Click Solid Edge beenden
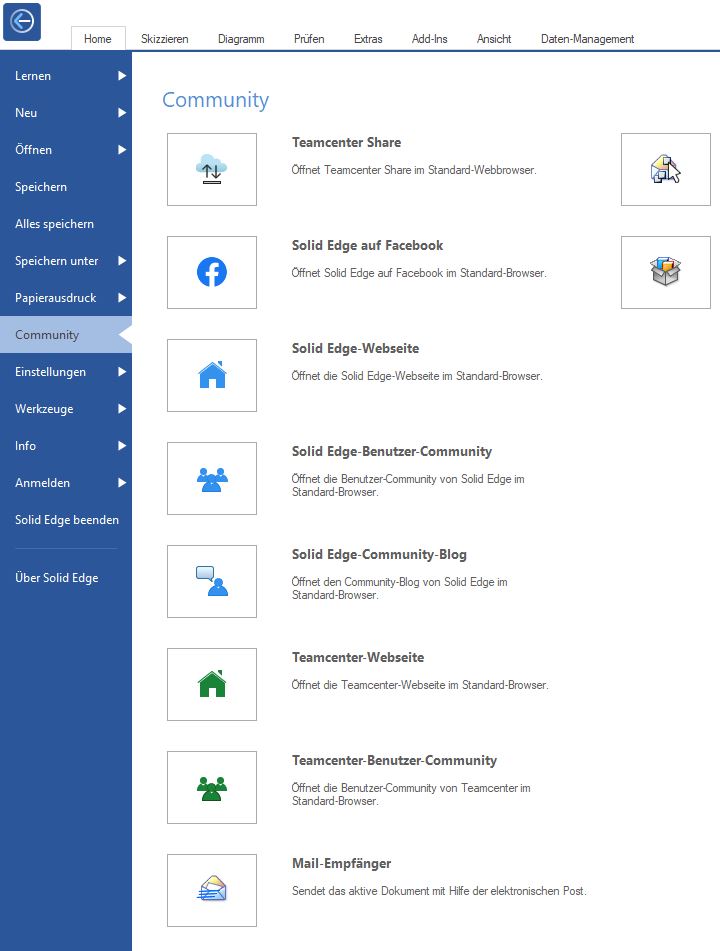This screenshot has height=951, width=720. pos(66,520)
